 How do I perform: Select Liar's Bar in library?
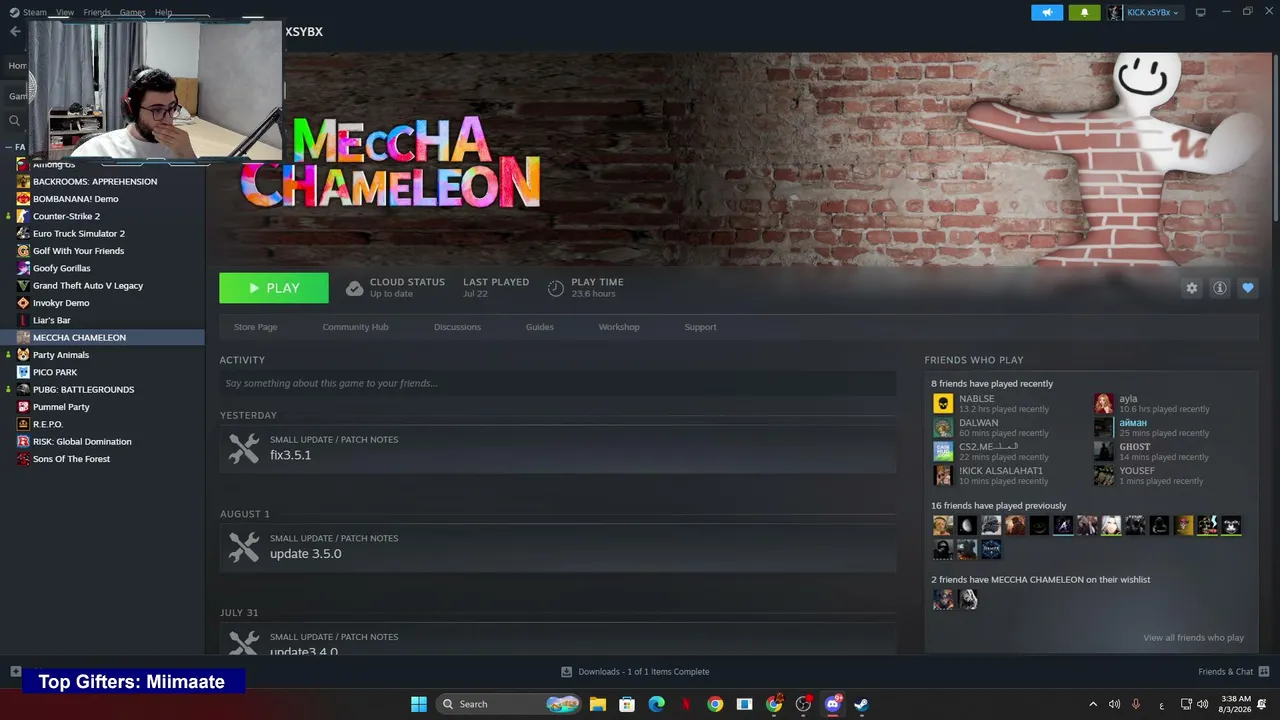click(x=51, y=320)
